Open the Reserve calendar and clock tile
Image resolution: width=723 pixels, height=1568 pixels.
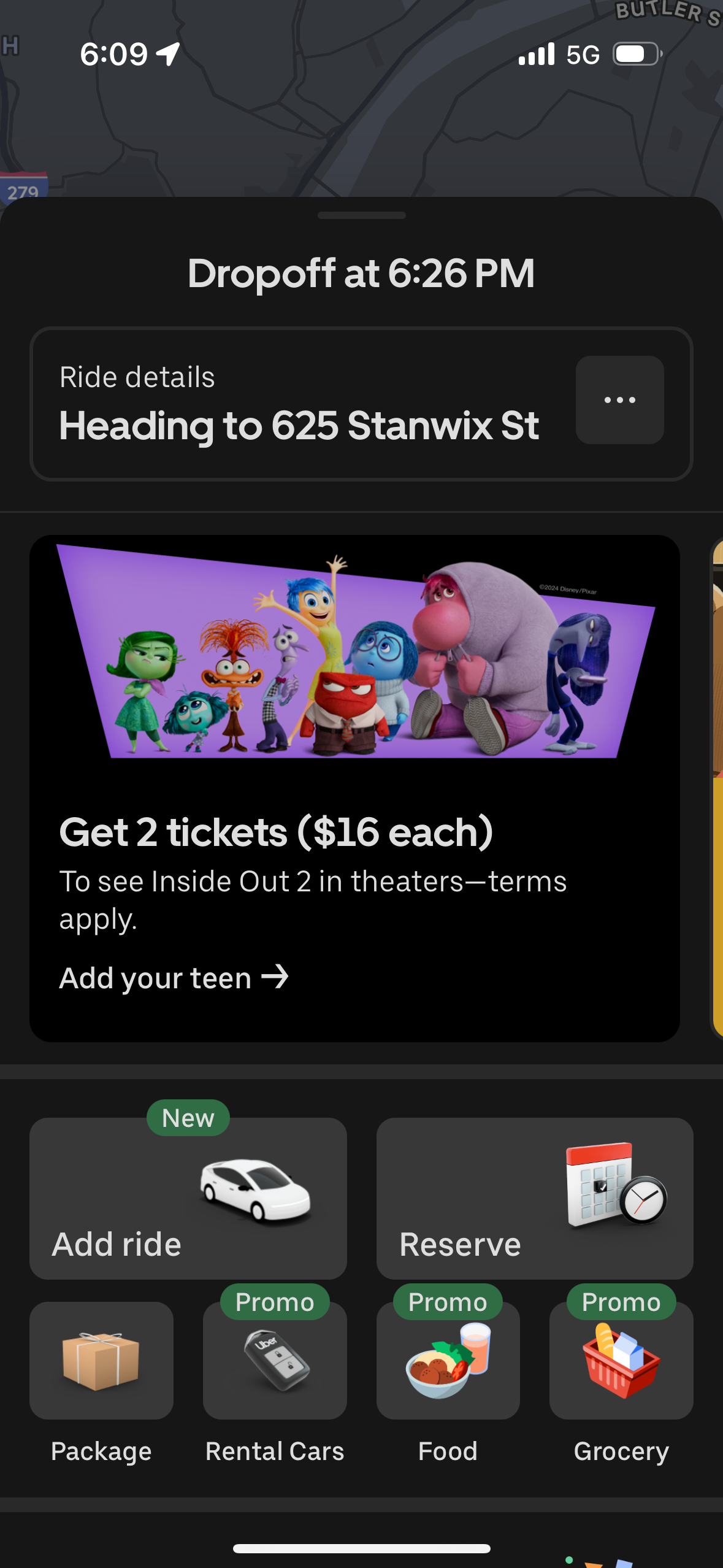pos(535,1198)
